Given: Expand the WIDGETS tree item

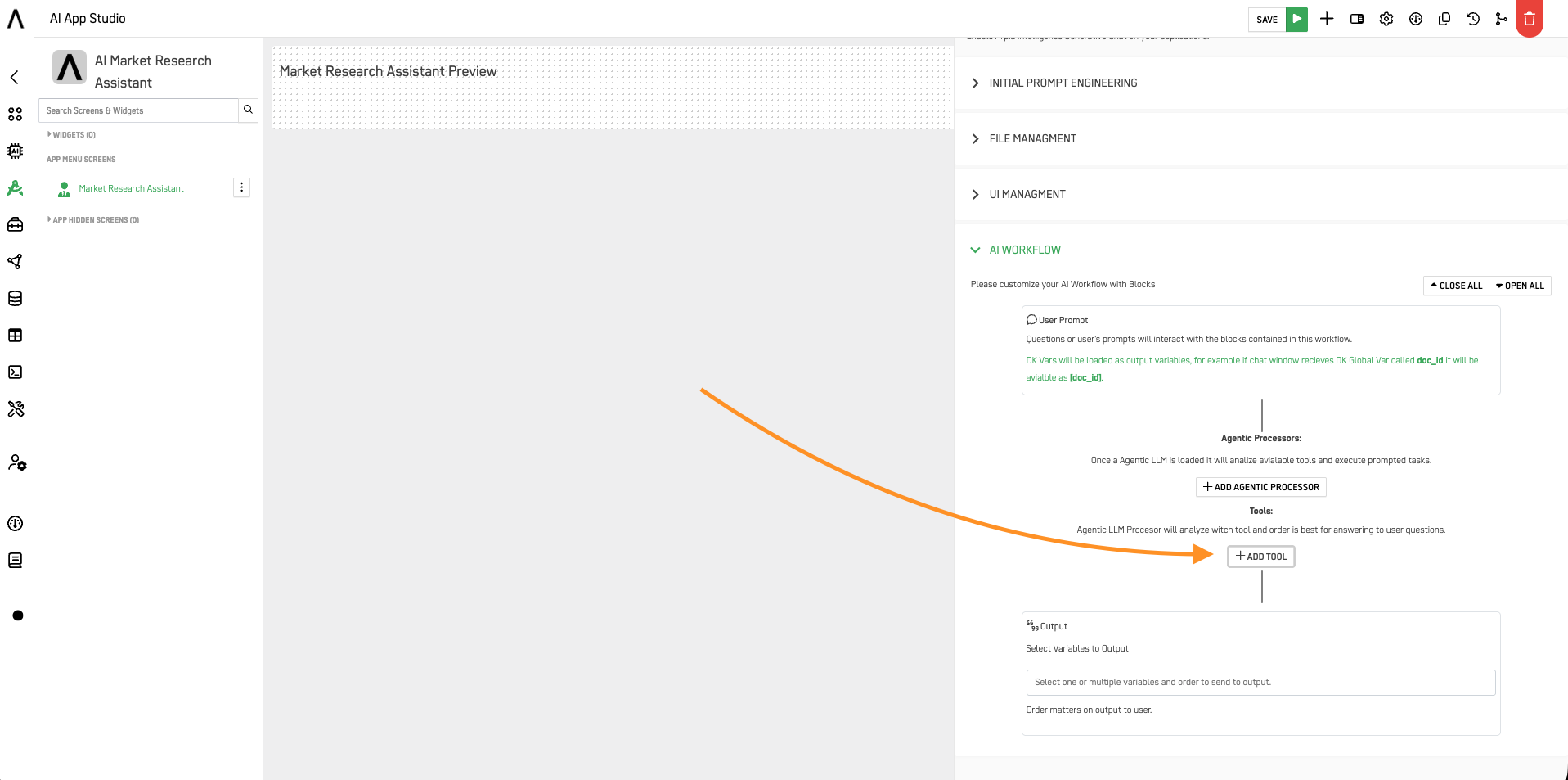Looking at the screenshot, I should pyautogui.click(x=72, y=134).
